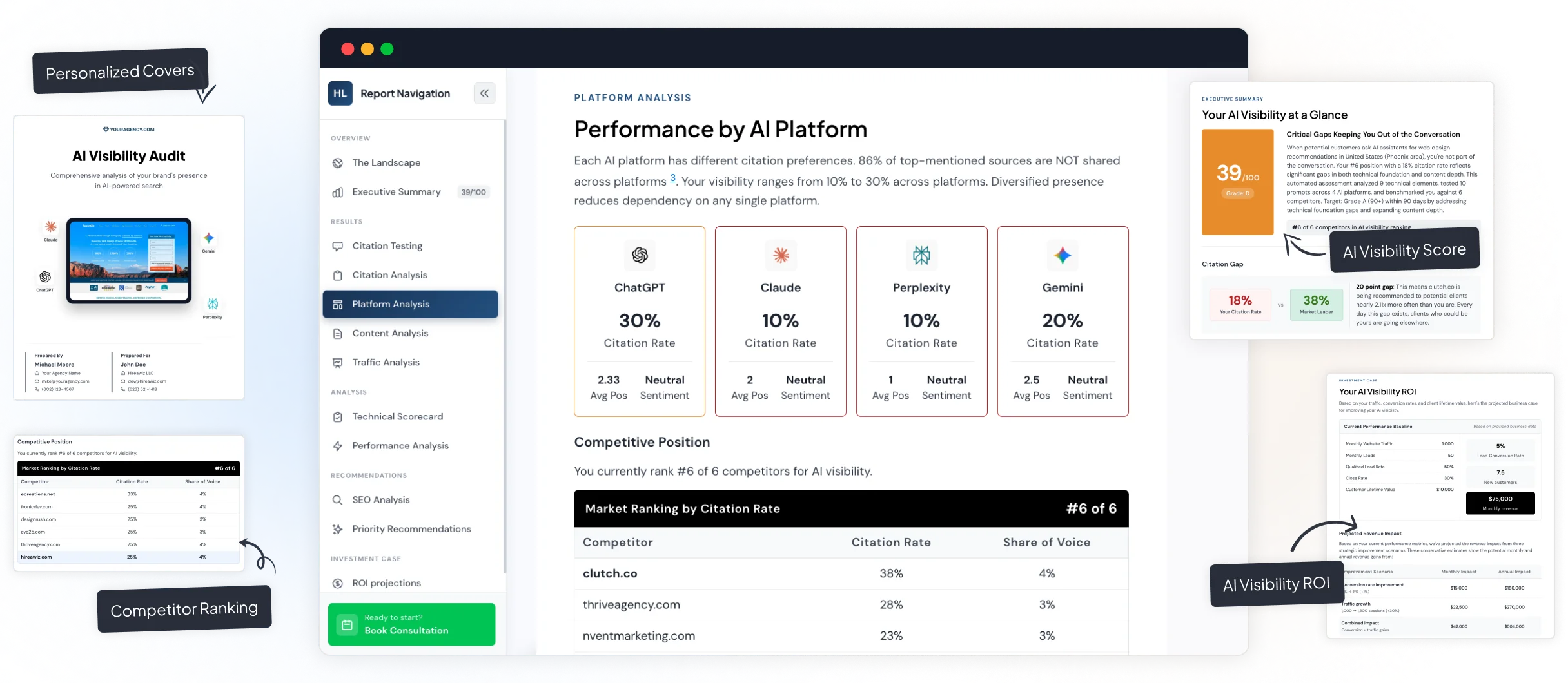
Task: Click the HL logo badge
Action: 340,93
